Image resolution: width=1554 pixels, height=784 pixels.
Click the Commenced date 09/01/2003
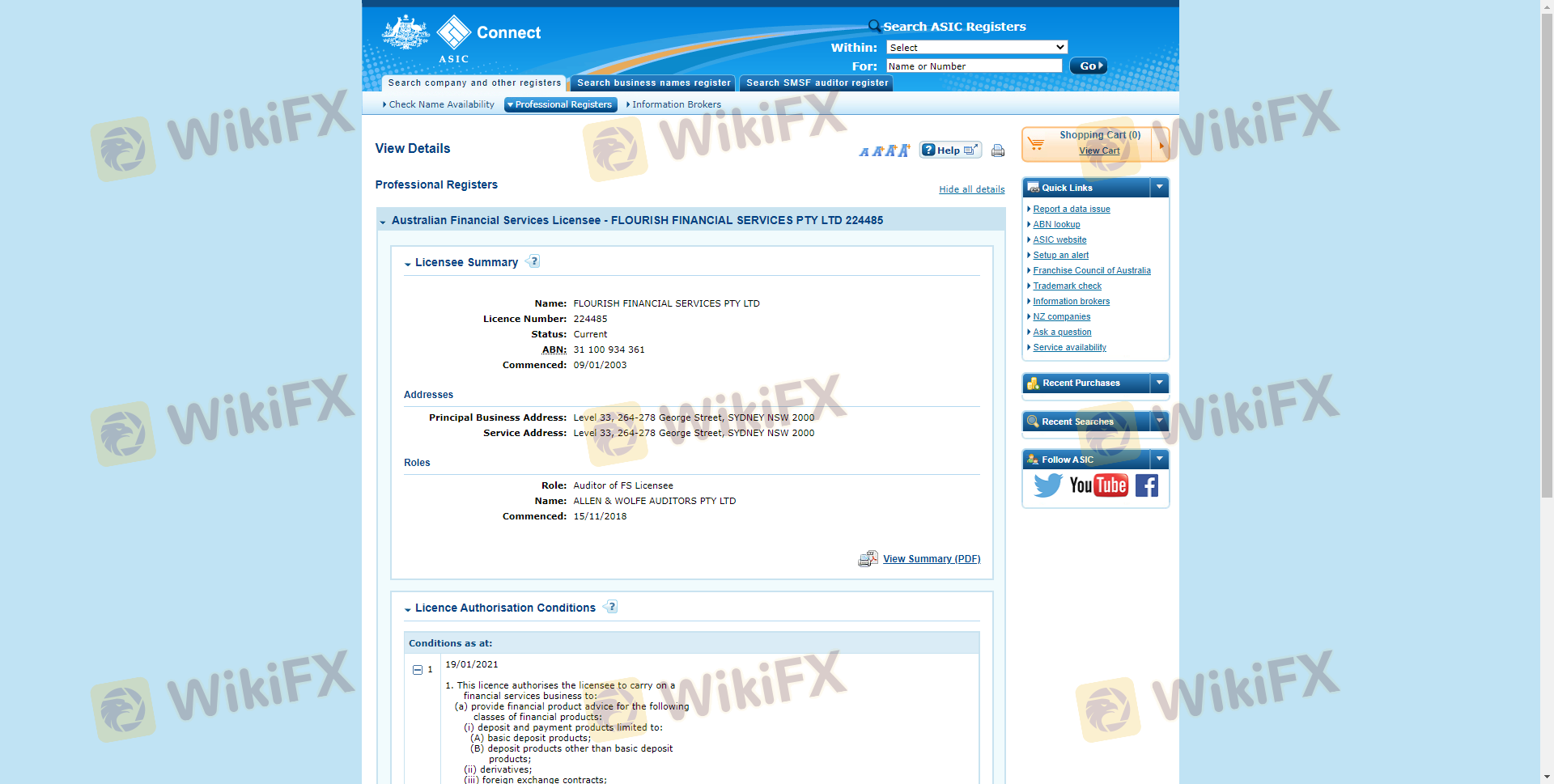point(600,365)
